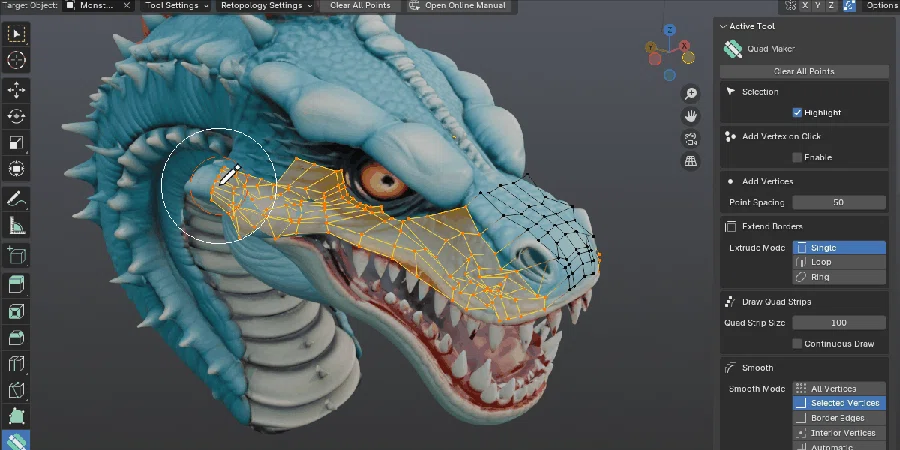Set Smooth Mode to All Vertices

839,389
